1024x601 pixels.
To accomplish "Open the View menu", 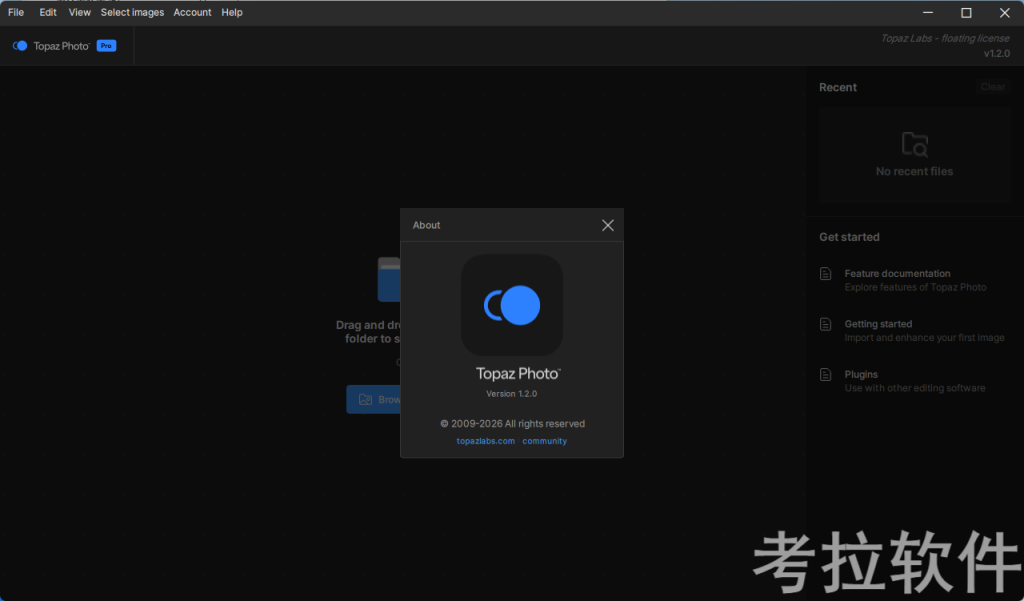I will [x=79, y=12].
